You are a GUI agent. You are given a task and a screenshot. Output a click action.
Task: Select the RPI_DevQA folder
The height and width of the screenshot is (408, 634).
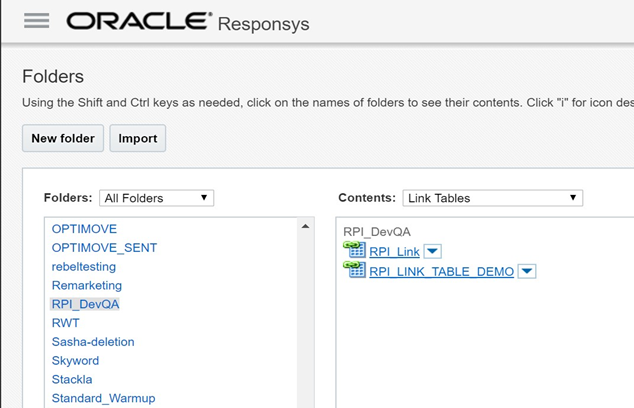(x=85, y=304)
